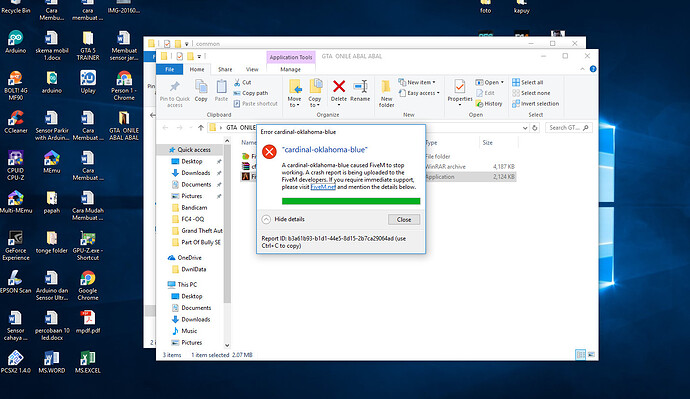Switch to the View ribbon tab
The height and width of the screenshot is (399, 690).
pos(252,70)
